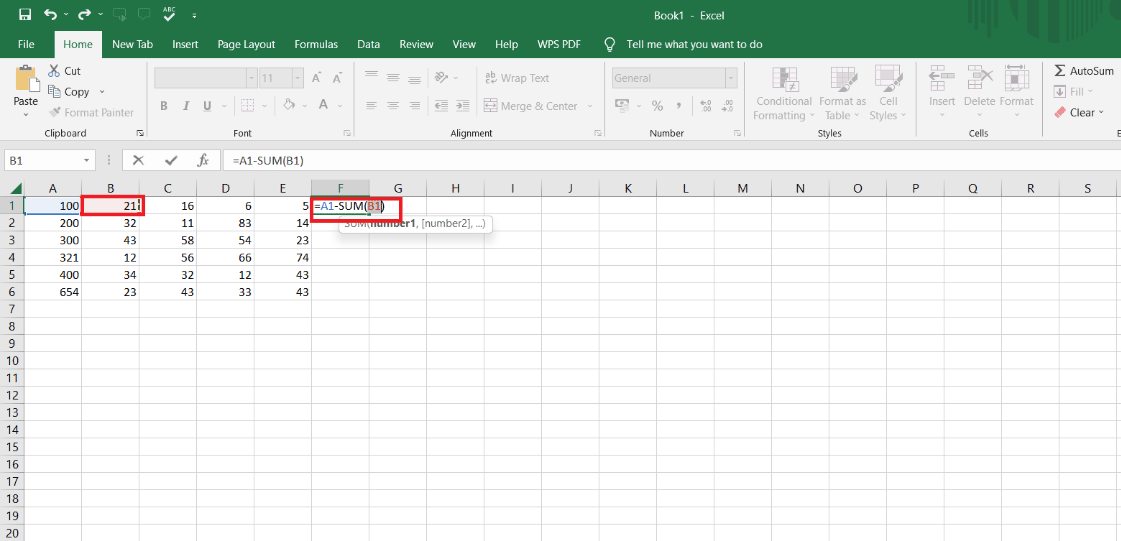Click the Increase Indent icon
Viewport: 1121px width, 541px height.
click(x=463, y=106)
